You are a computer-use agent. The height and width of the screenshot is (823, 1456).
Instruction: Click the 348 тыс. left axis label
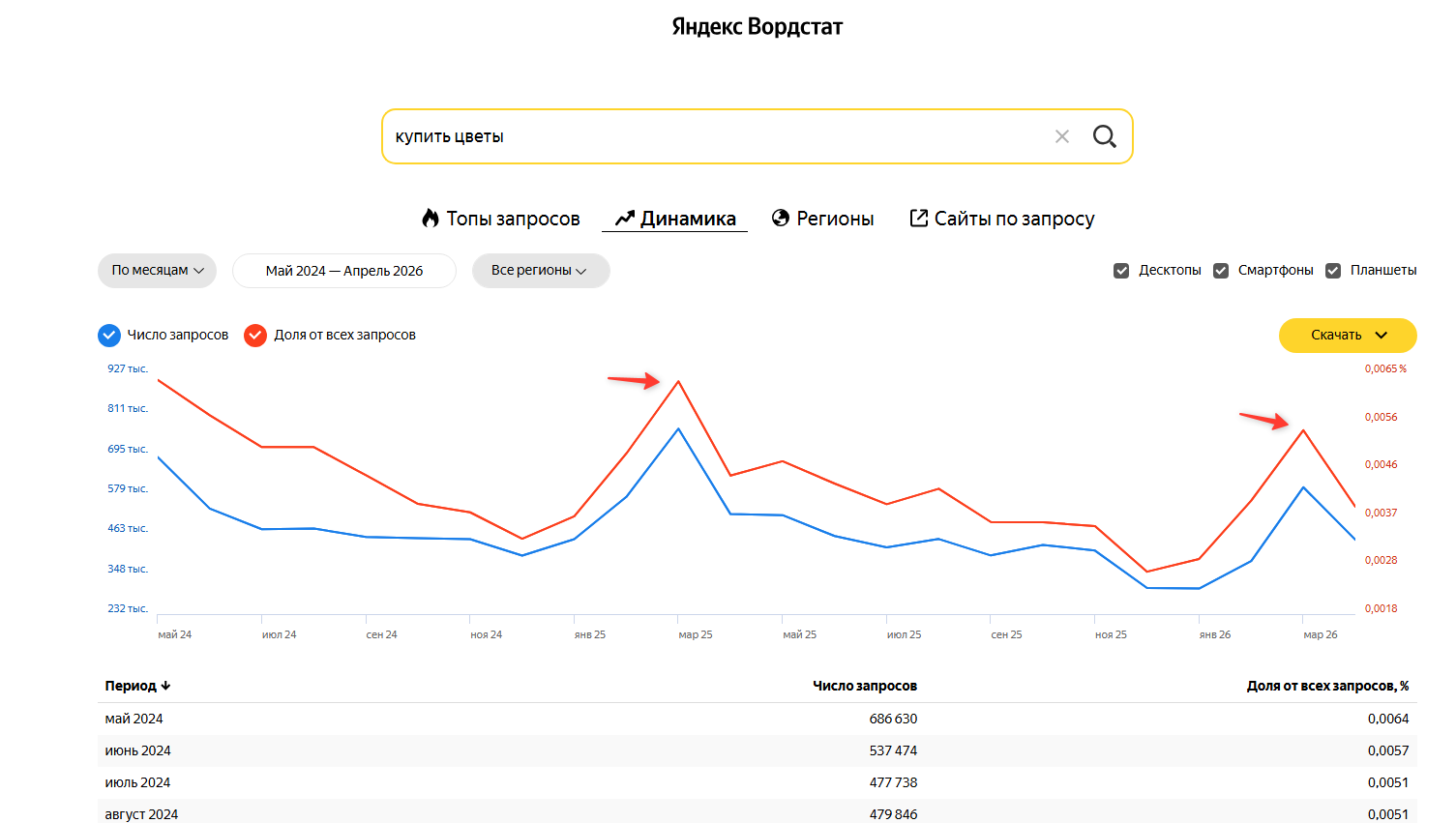tap(128, 569)
